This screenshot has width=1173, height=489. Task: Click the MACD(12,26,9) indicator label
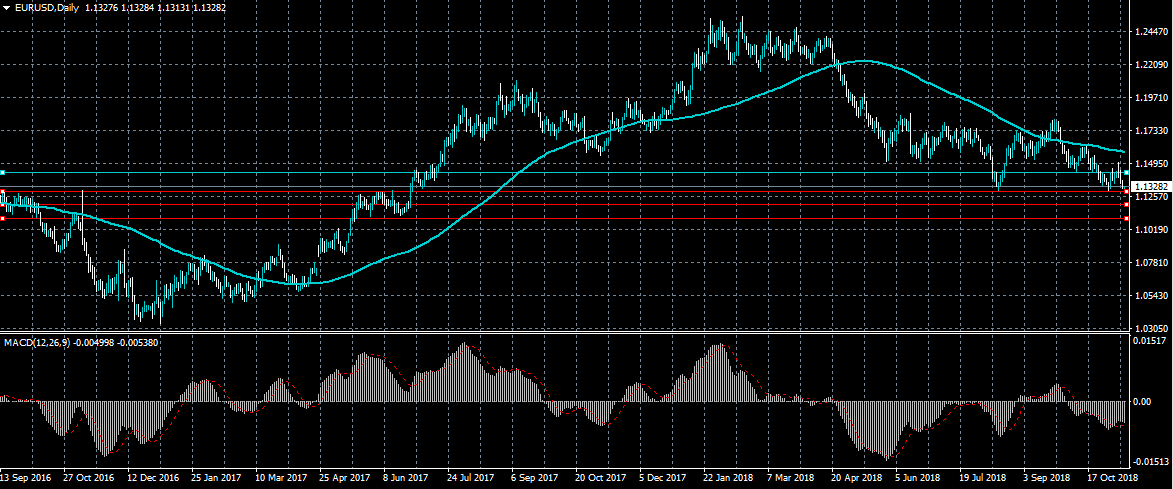pyautogui.click(x=35, y=342)
